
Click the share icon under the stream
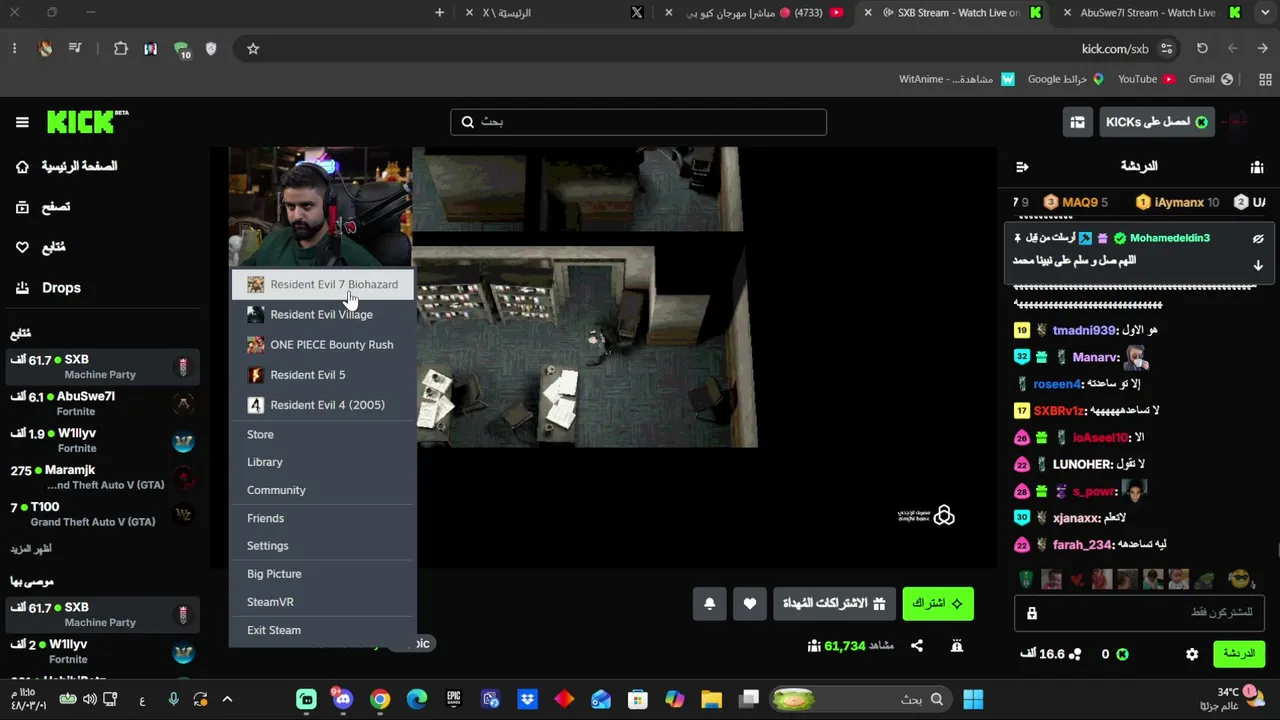pyautogui.click(x=917, y=646)
